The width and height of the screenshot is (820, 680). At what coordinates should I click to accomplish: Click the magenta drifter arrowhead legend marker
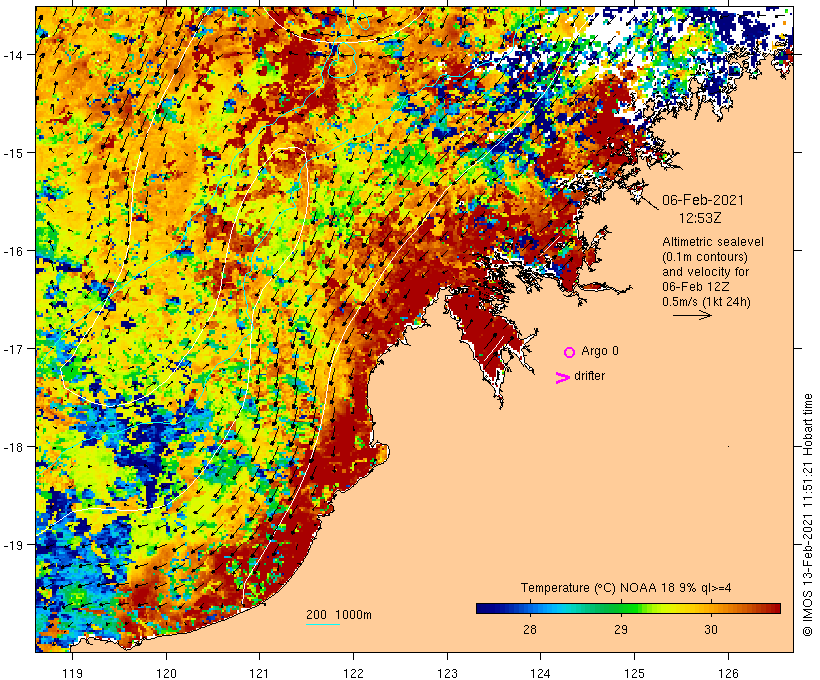pyautogui.click(x=562, y=378)
